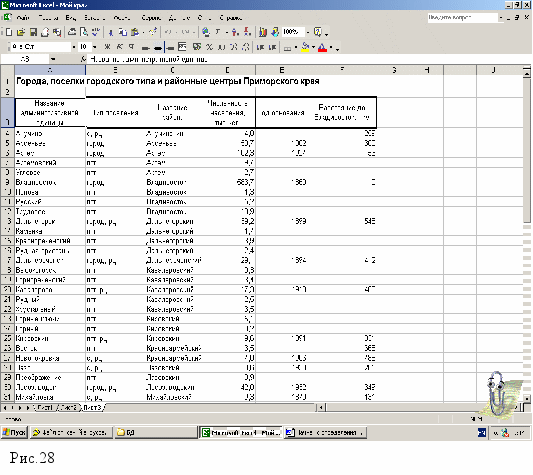Screen dimensions: 533x475
Task: Toggle centered text alignment
Action: (x=157, y=47)
